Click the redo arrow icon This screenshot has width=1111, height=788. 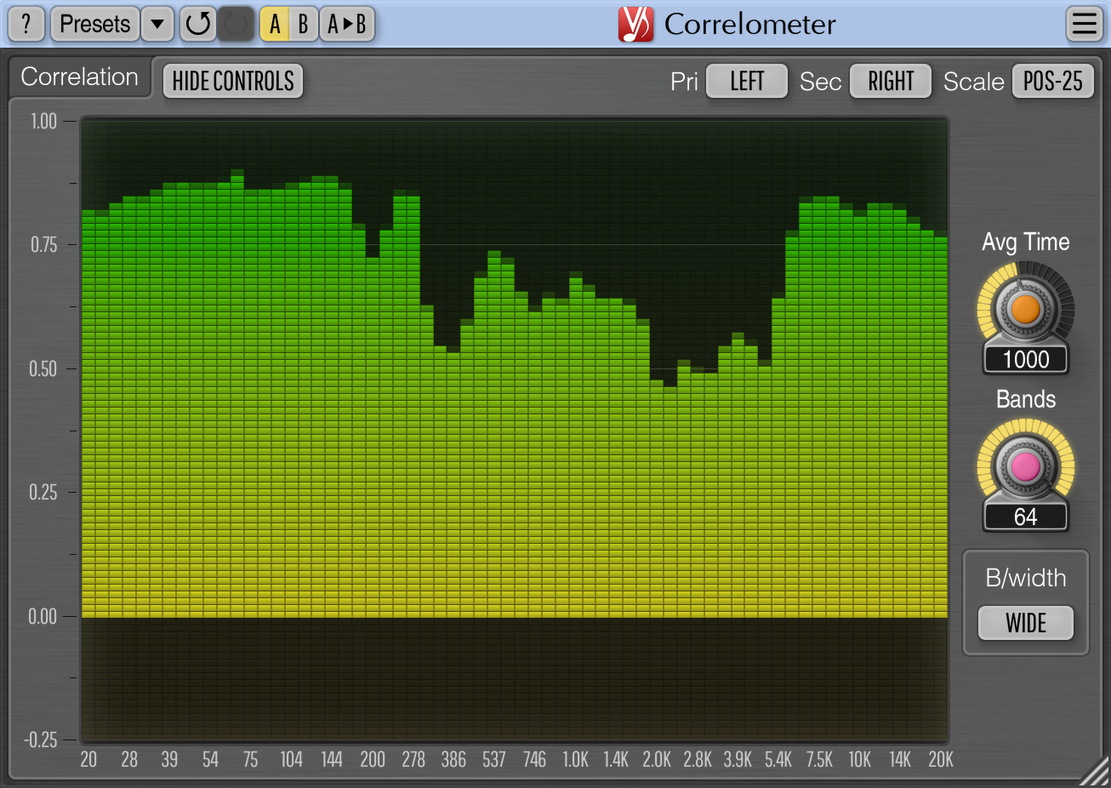[236, 24]
